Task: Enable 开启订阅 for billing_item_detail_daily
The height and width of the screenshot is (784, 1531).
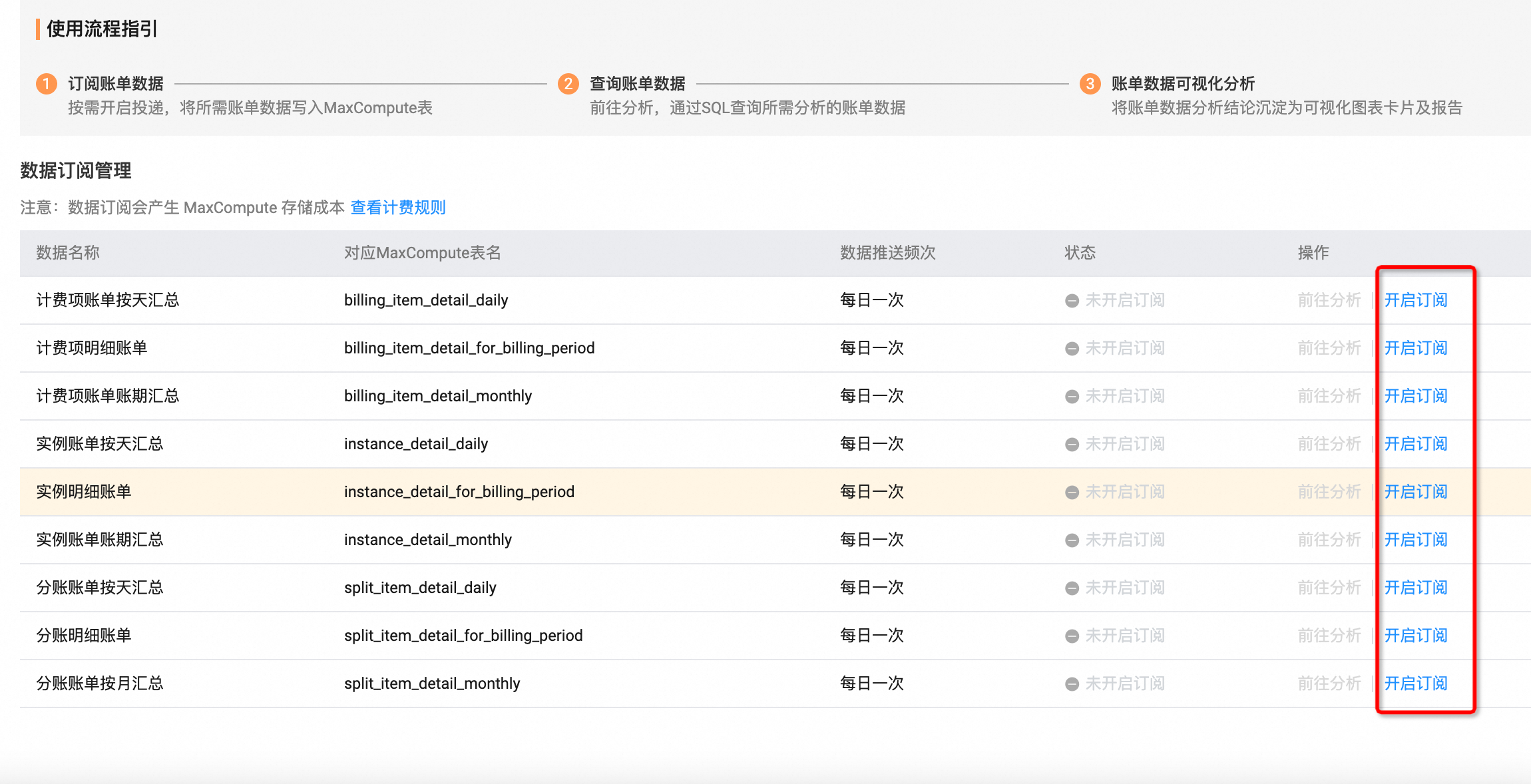Action: tap(1416, 300)
